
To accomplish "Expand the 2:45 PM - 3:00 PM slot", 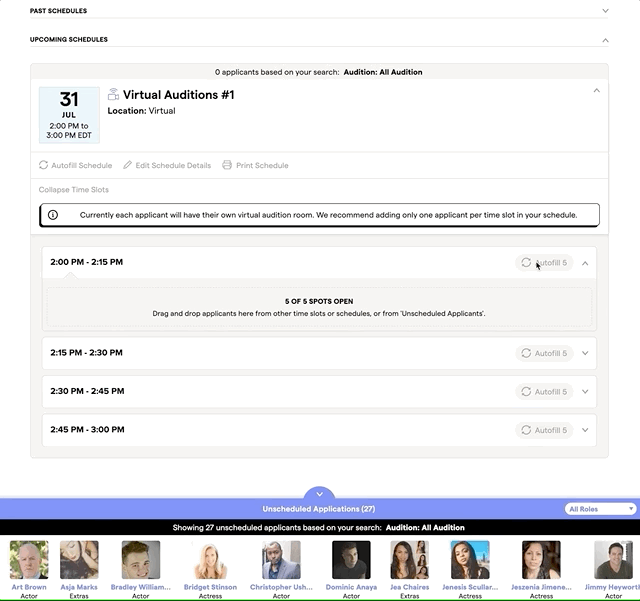I will (585, 430).
